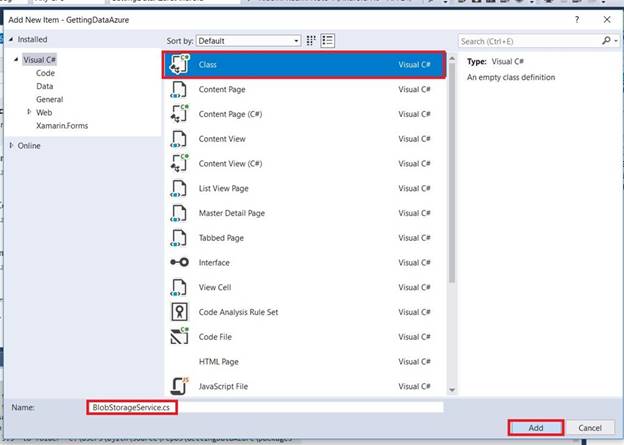Image resolution: width=624 pixels, height=445 pixels.
Task: Select the Code File label
Action: coord(215,337)
